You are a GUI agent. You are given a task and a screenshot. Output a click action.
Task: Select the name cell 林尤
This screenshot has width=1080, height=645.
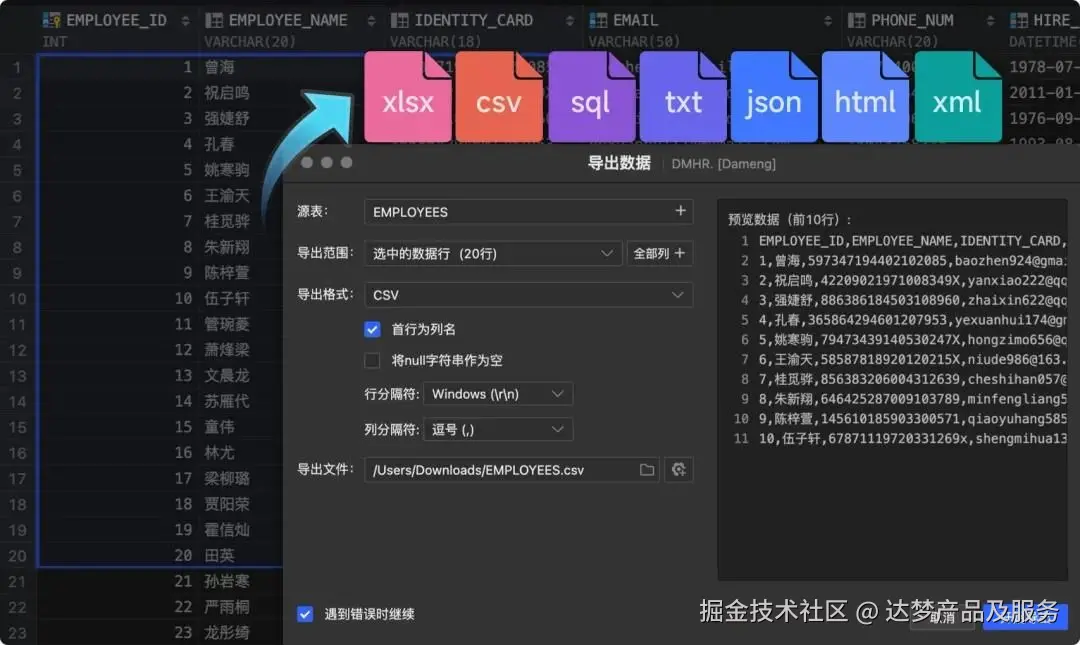219,453
